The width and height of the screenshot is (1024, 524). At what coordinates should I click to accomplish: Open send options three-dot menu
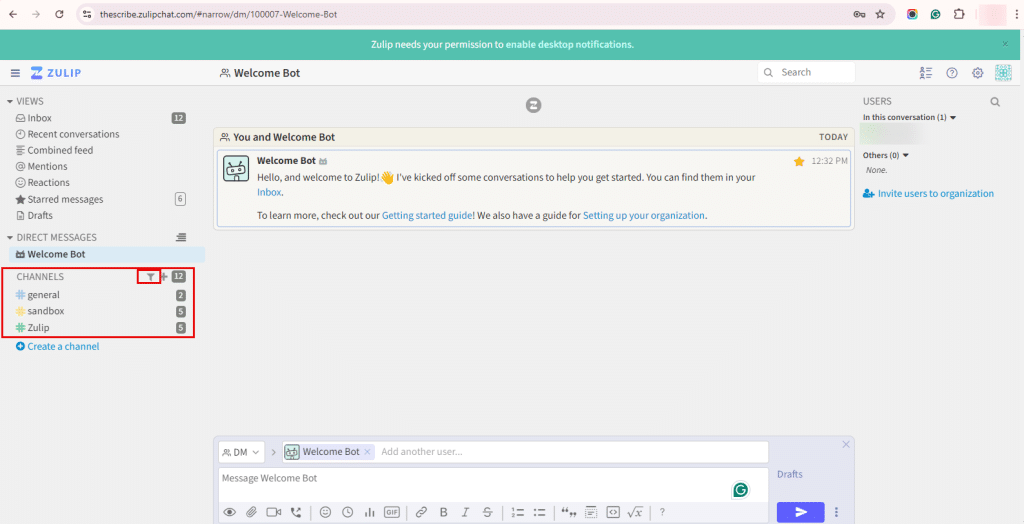click(x=836, y=512)
